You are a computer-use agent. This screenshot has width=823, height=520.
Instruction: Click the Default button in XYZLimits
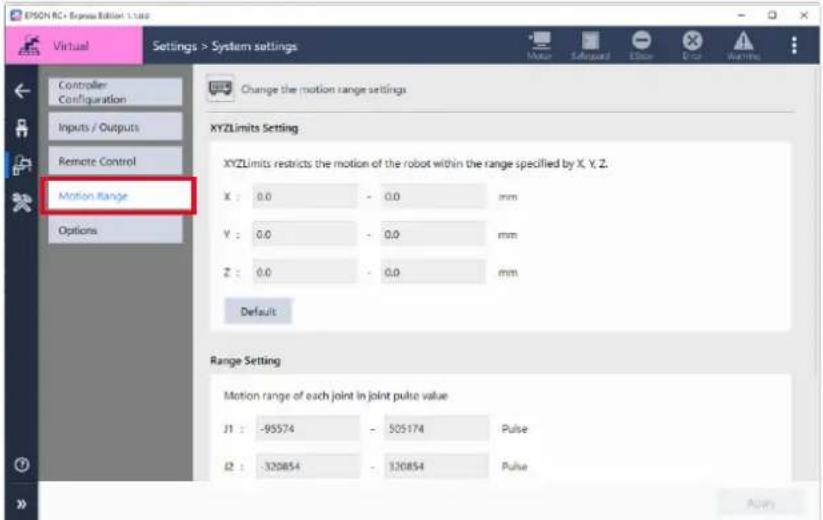[x=258, y=311]
